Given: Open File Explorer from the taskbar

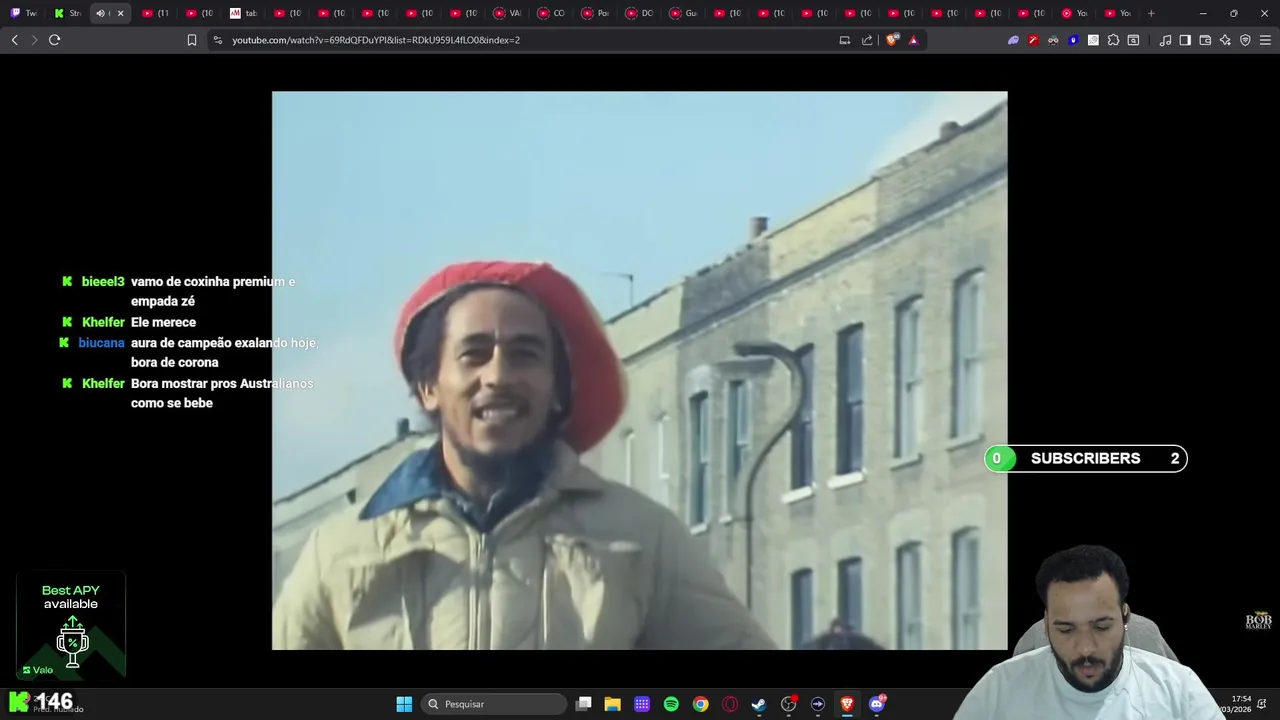Looking at the screenshot, I should (x=613, y=704).
